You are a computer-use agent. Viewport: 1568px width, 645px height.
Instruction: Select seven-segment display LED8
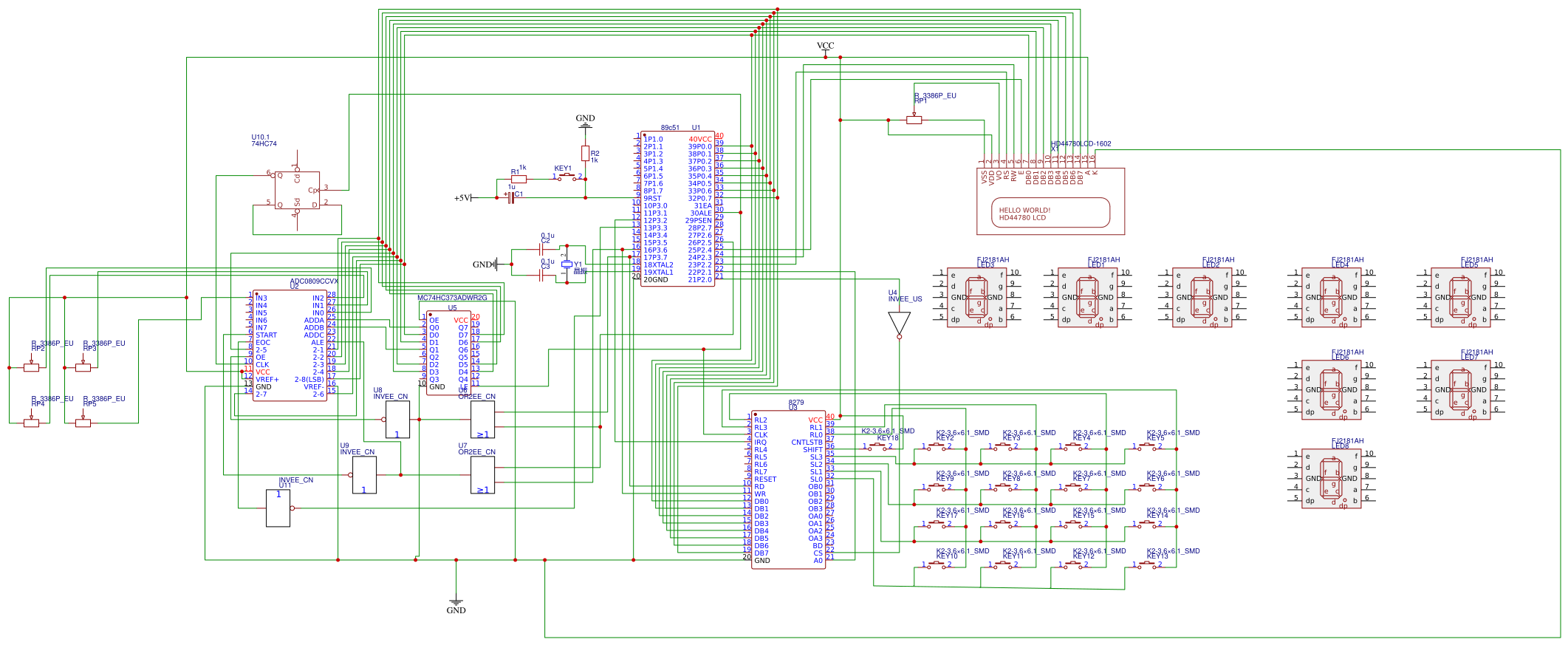pyautogui.click(x=1331, y=478)
